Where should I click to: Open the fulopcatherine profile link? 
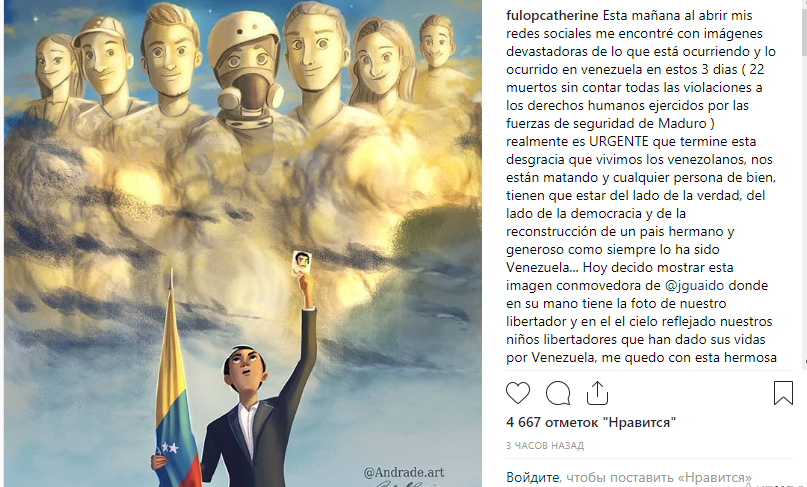point(552,15)
